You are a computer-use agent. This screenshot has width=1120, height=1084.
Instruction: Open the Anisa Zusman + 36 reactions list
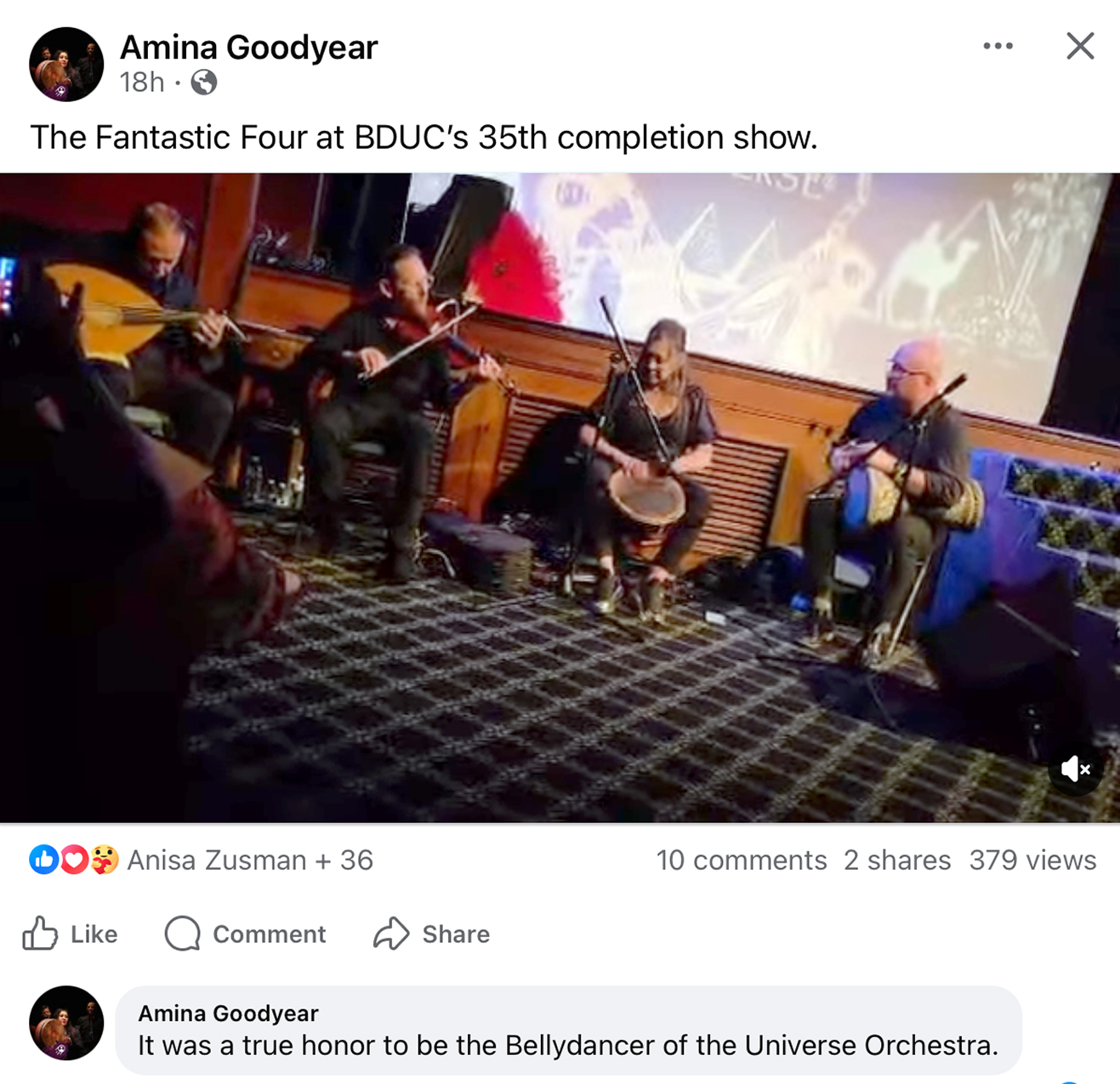[250, 860]
